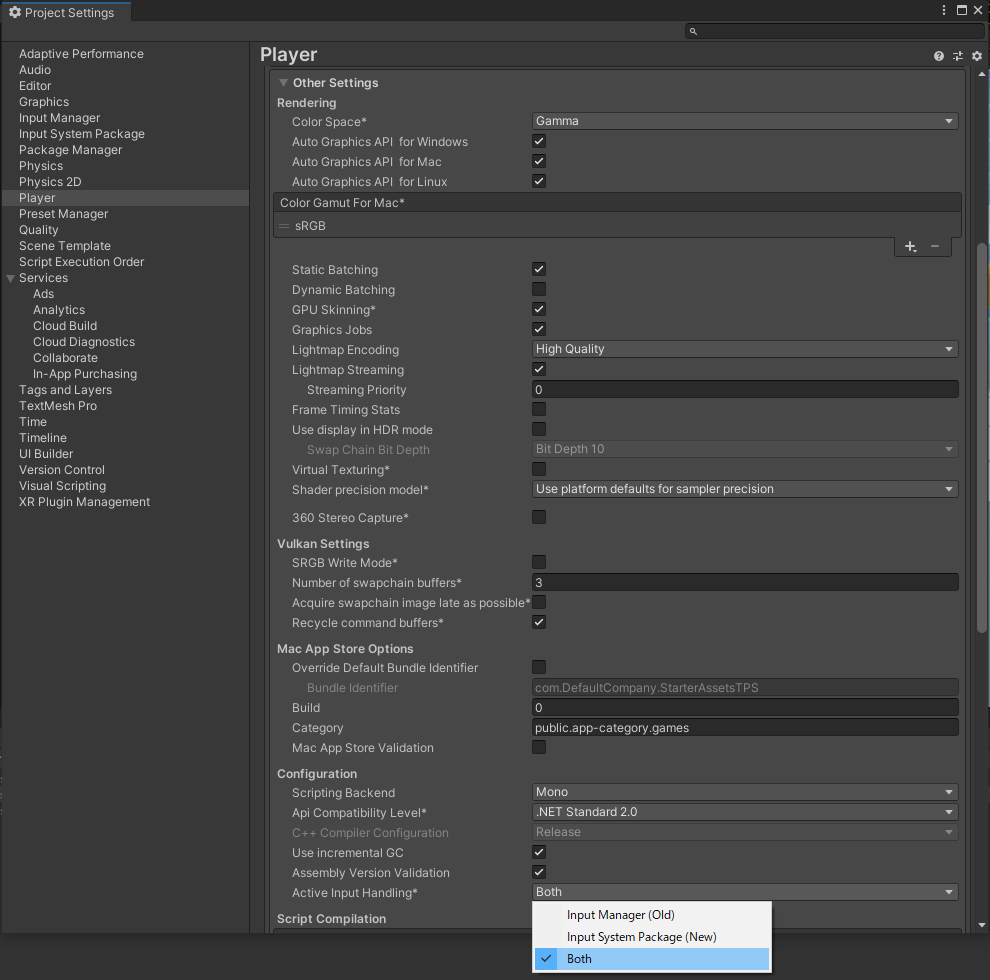Select Input System Package (New) option
The width and height of the screenshot is (990, 980).
pyautogui.click(x=641, y=937)
